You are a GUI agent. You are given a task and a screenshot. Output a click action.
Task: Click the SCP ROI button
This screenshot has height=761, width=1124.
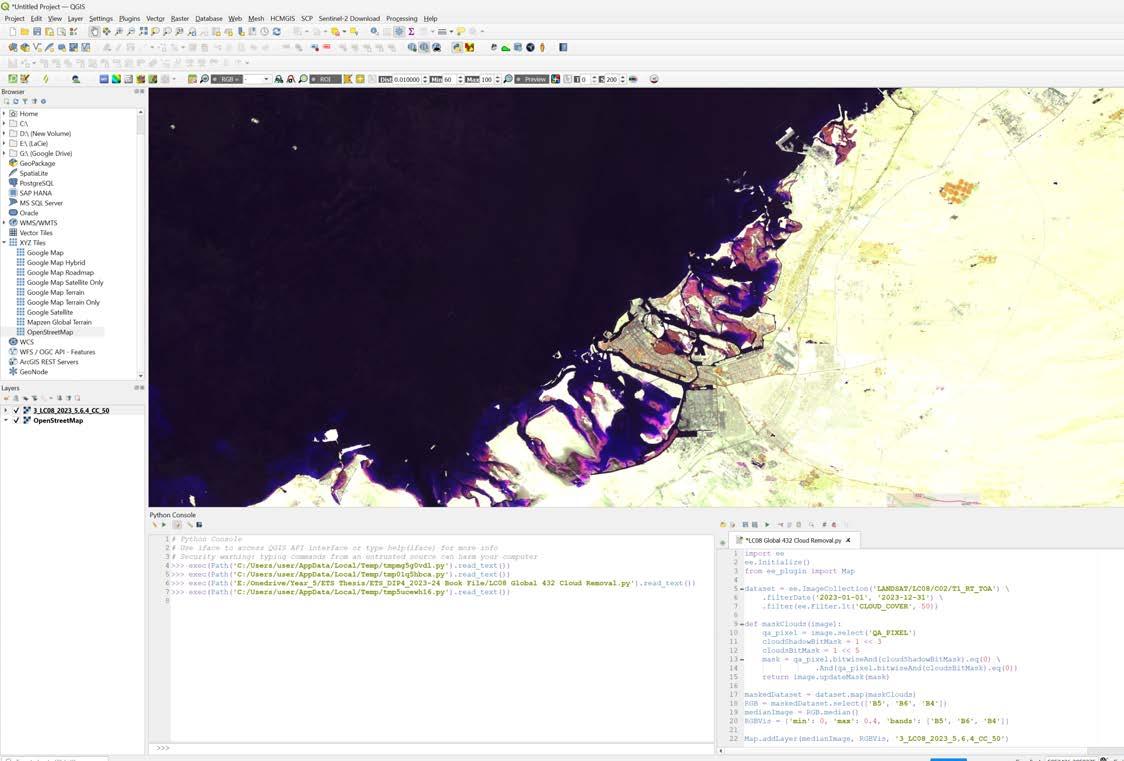point(325,79)
